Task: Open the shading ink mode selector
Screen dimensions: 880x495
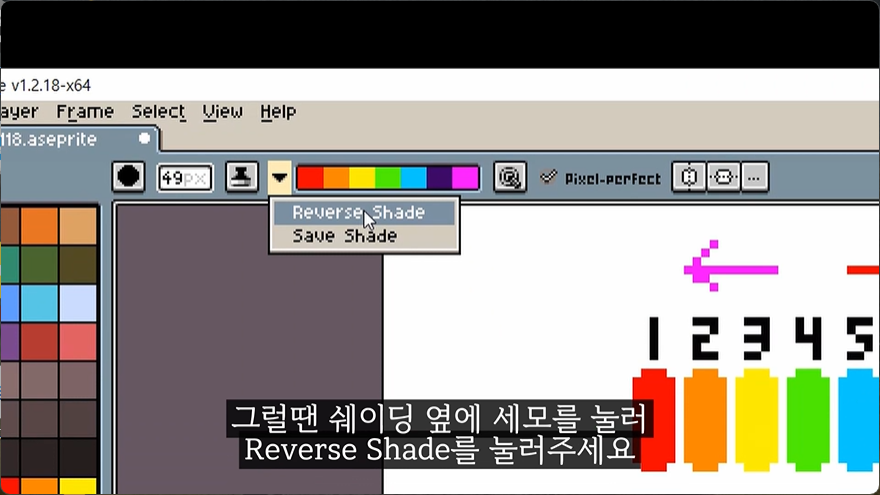Action: click(x=242, y=177)
